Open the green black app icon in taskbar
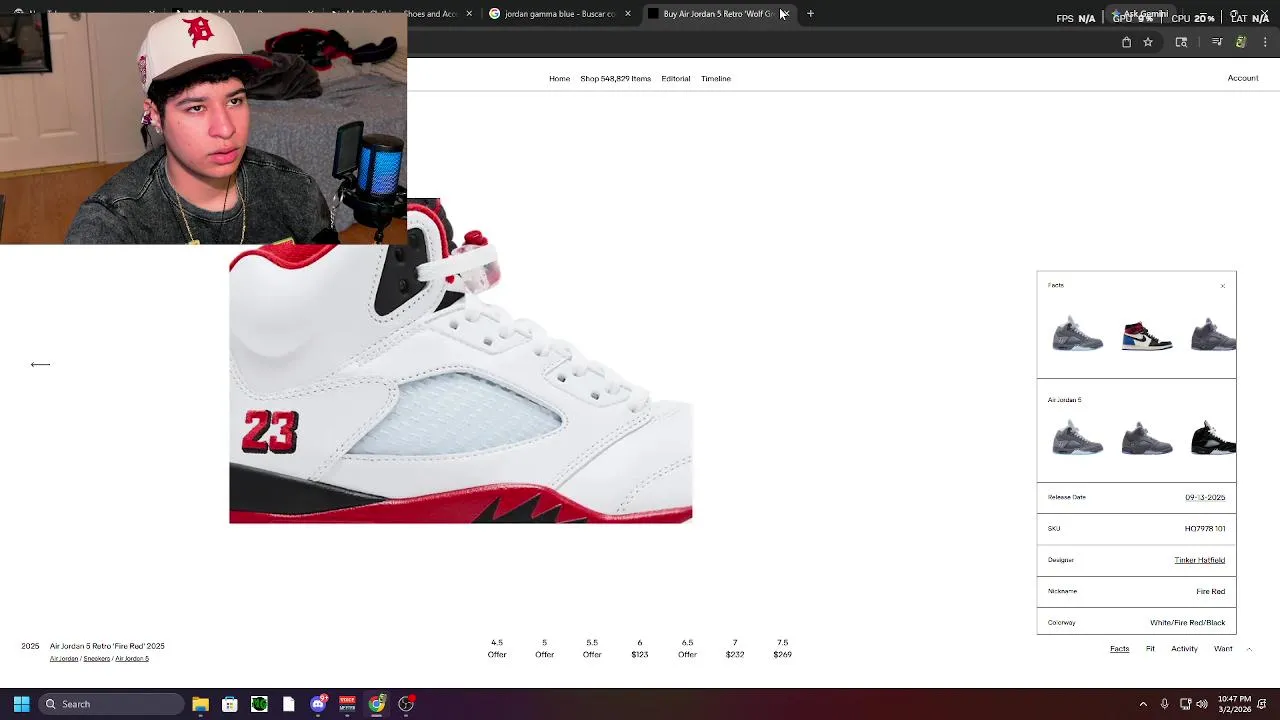The width and height of the screenshot is (1280, 720). (x=259, y=704)
